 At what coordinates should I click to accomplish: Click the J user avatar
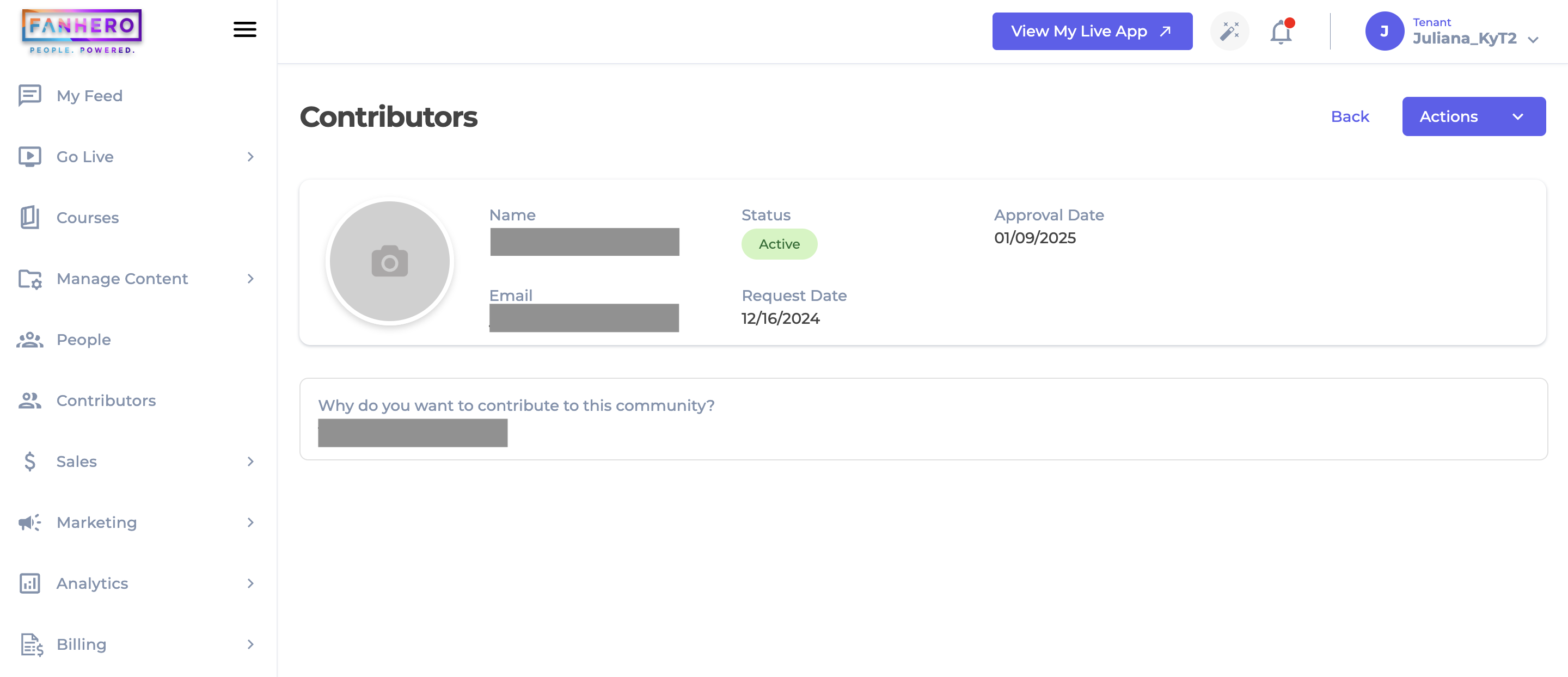coord(1384,31)
